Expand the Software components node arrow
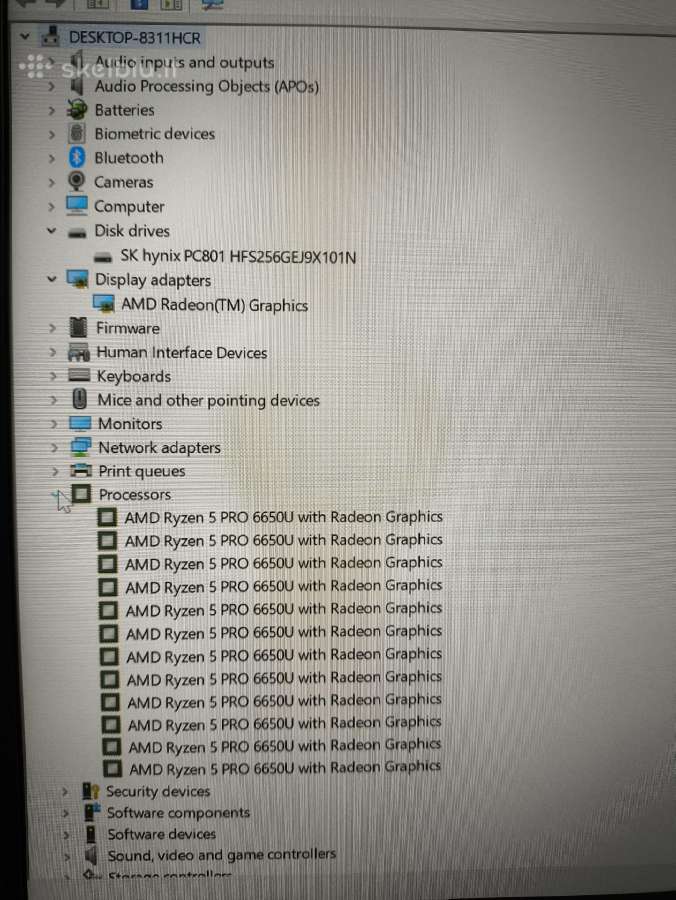The image size is (676, 900). tap(66, 813)
